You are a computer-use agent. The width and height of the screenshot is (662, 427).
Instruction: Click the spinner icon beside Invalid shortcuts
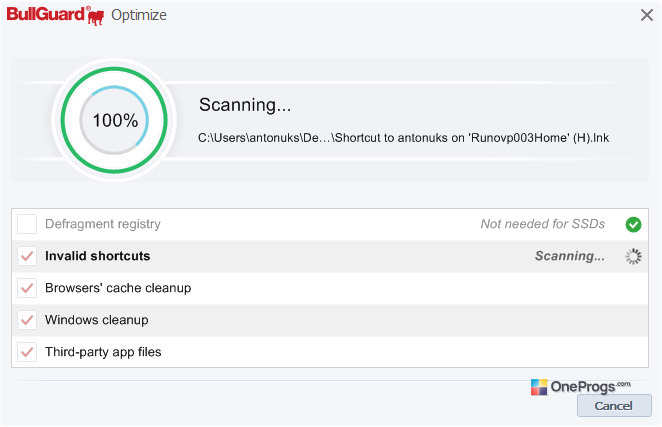pyautogui.click(x=633, y=256)
